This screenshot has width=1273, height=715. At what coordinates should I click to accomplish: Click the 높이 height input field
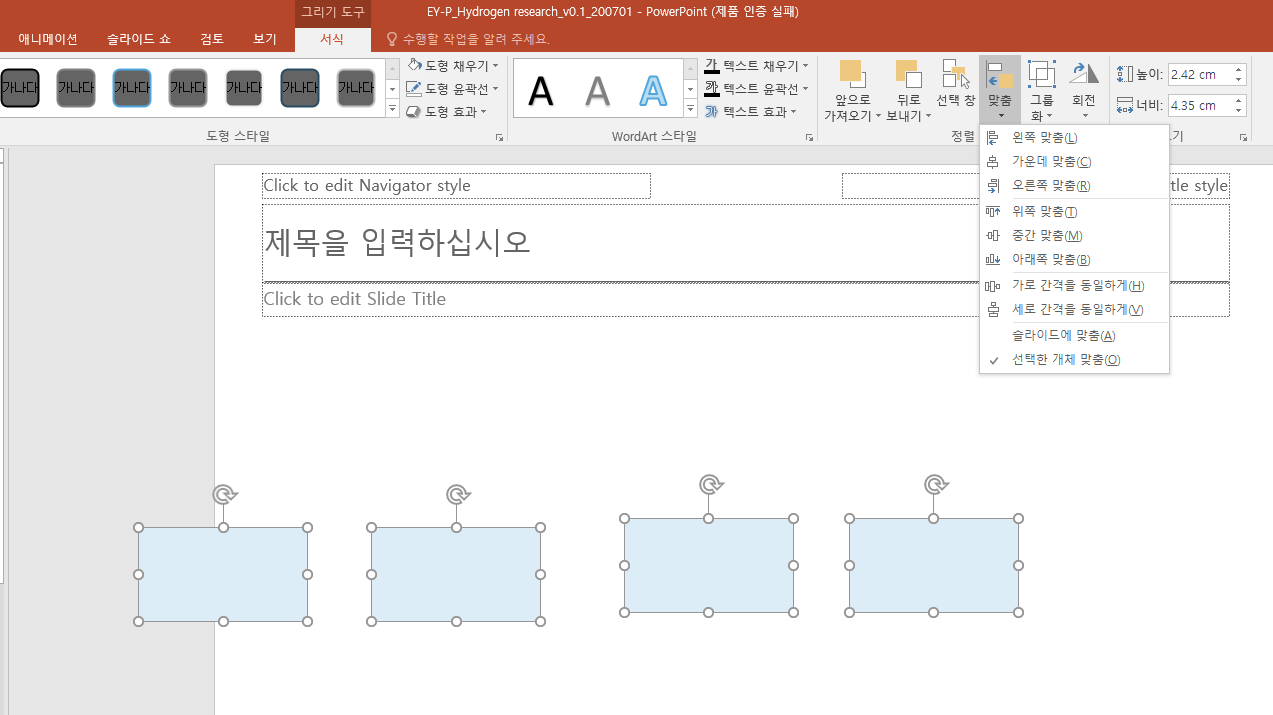tap(1199, 75)
